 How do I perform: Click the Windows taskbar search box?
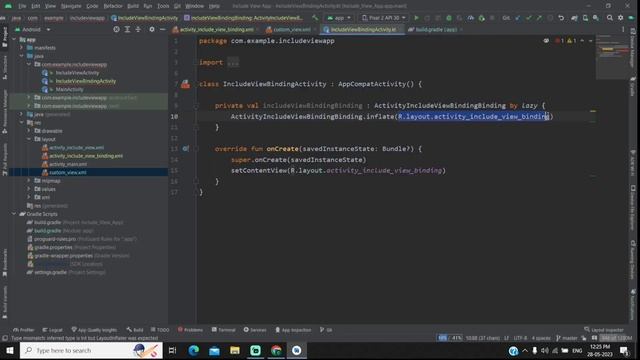(91, 351)
